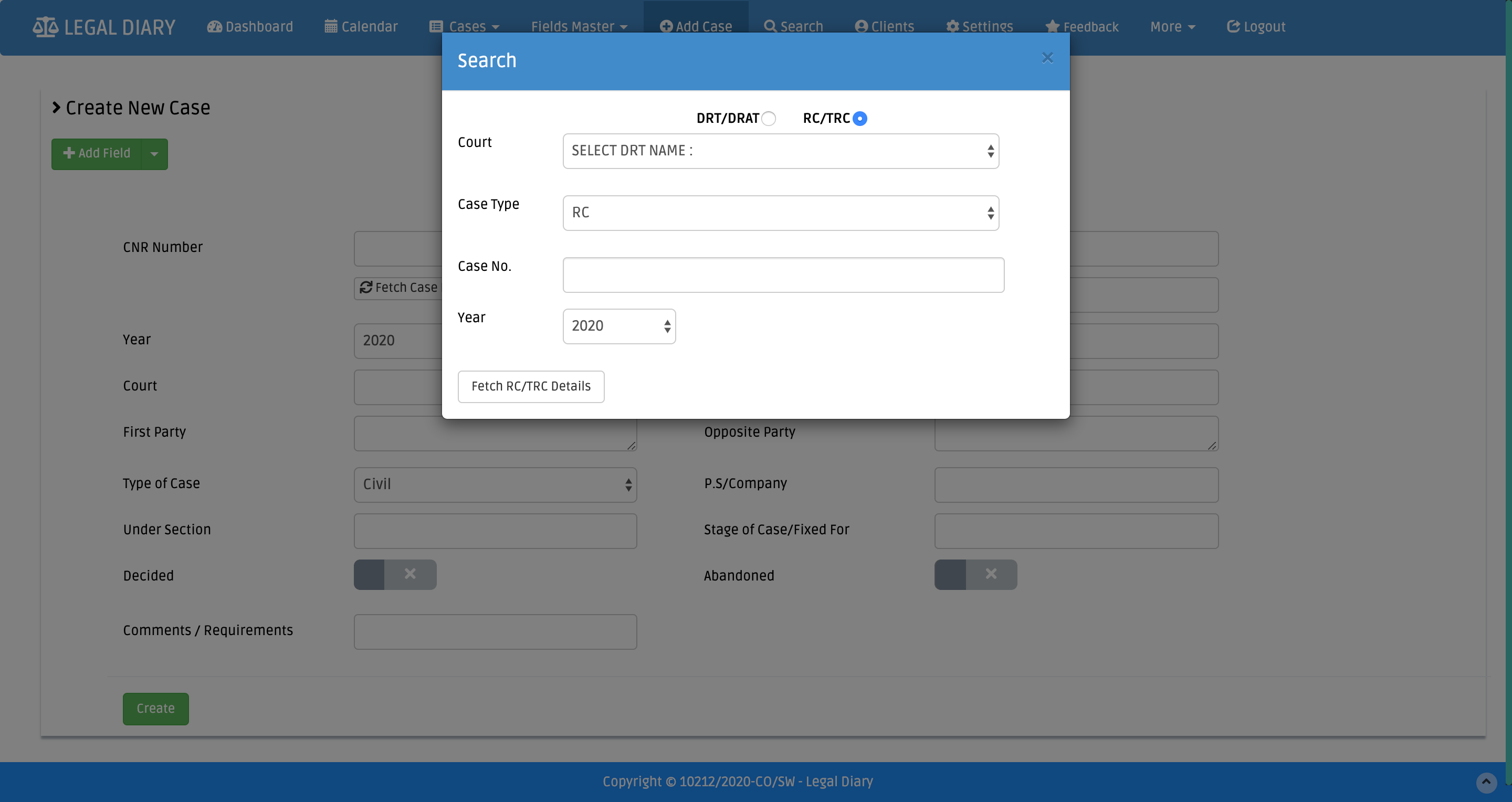The image size is (1512, 802).
Task: Focus the P.S/Company input field
Action: 1076,484
